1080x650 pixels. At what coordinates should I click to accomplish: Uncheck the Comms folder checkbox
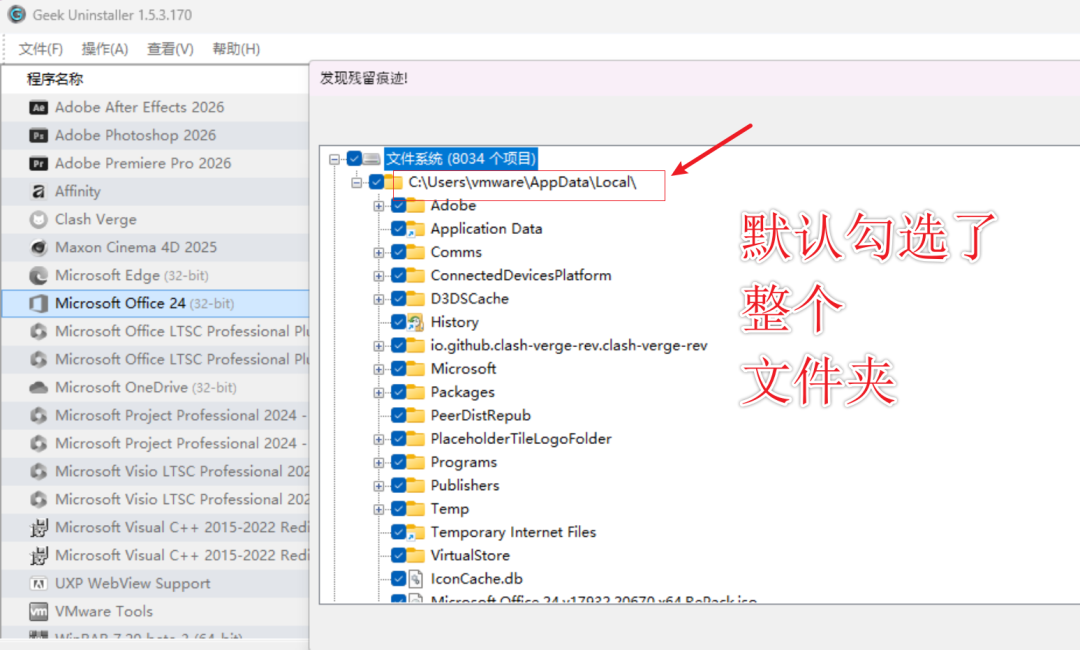coord(398,253)
